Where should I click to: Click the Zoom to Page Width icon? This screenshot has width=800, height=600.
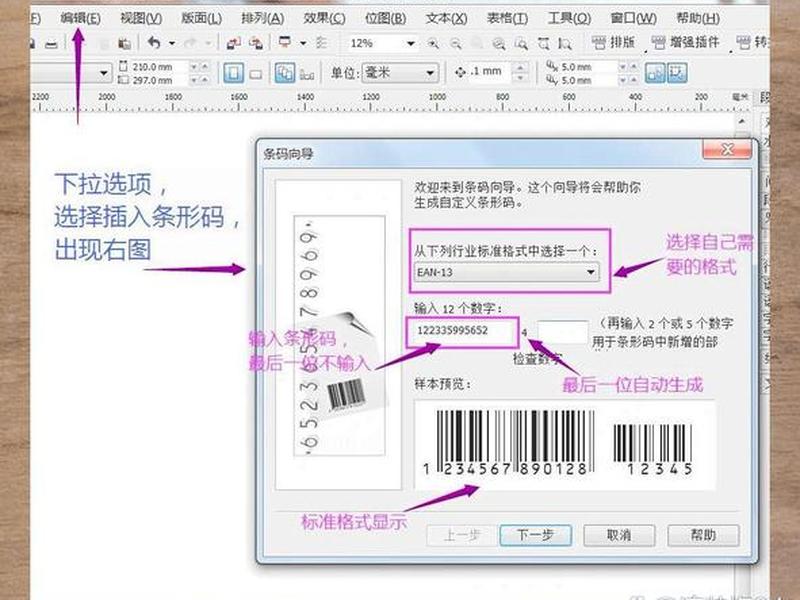[x=543, y=44]
